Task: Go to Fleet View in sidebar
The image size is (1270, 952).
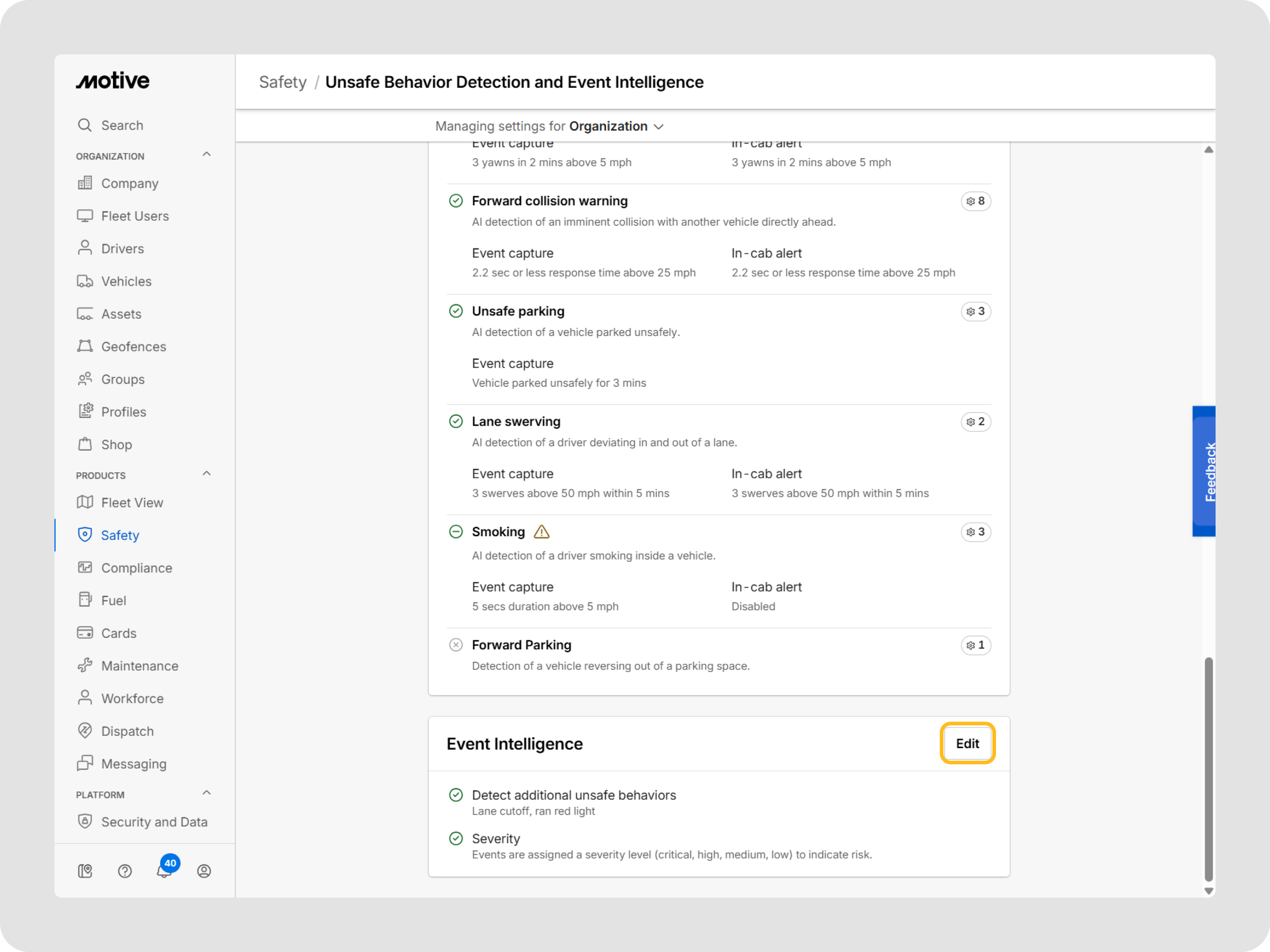Action: [x=132, y=502]
